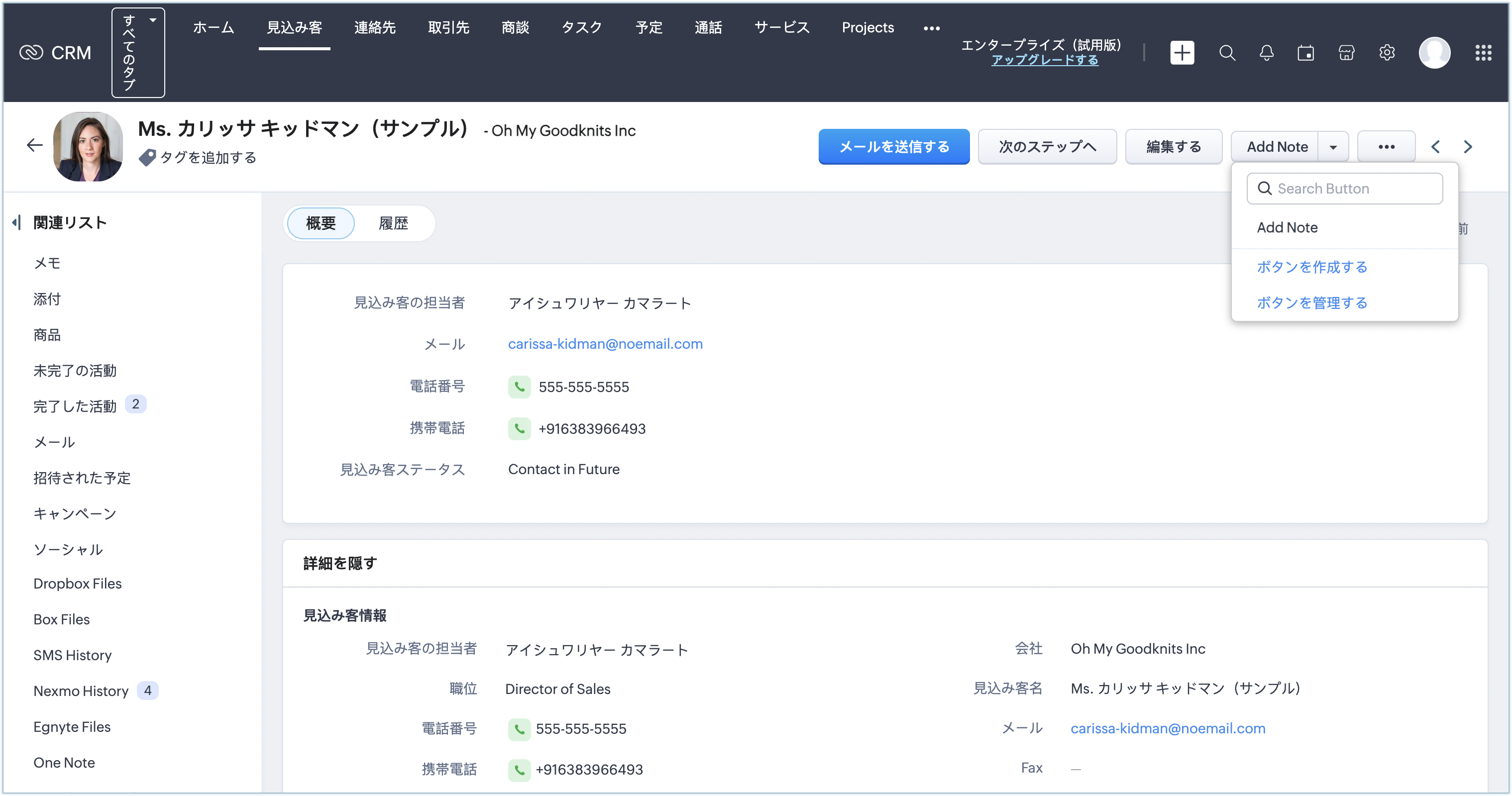Click タグを追加する link
Image resolution: width=1512 pixels, height=796 pixels.
(209, 157)
